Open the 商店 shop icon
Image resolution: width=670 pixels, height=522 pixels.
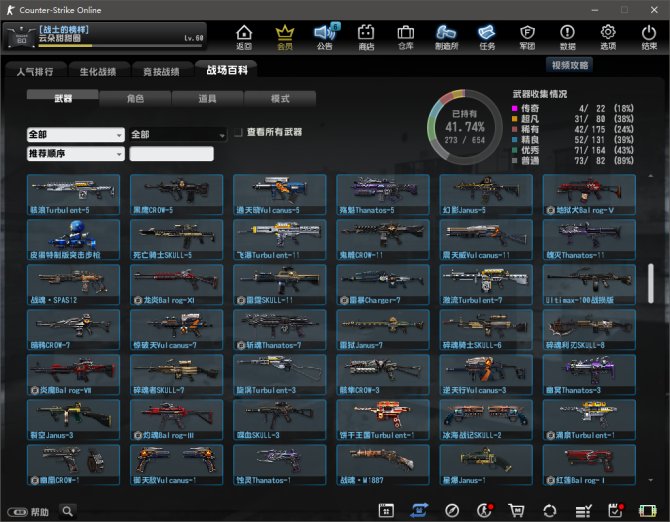(366, 37)
